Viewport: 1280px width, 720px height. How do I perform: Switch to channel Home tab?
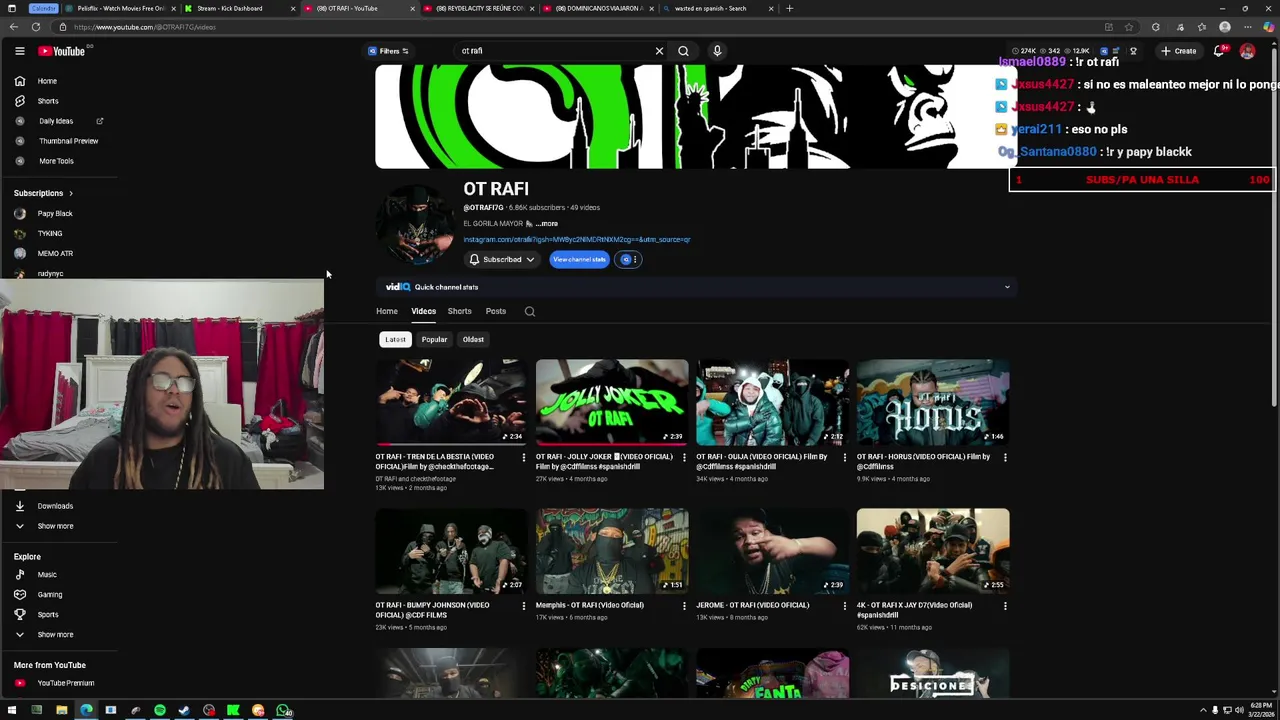click(386, 311)
